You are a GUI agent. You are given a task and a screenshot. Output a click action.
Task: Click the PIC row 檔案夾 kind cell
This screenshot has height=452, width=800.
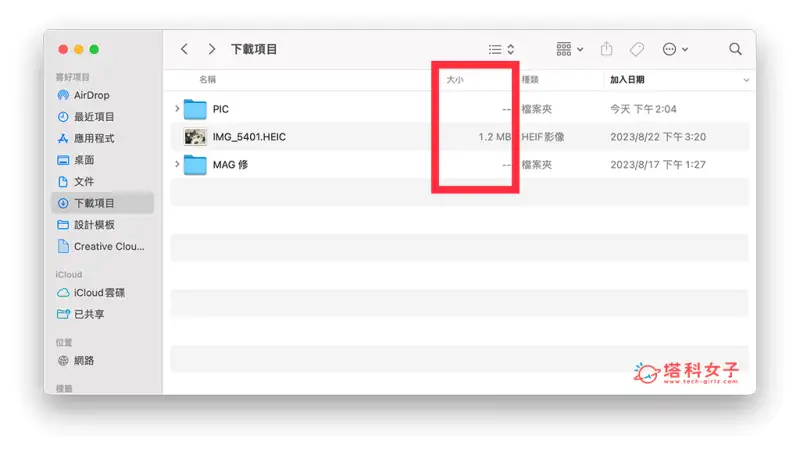tap(536, 109)
